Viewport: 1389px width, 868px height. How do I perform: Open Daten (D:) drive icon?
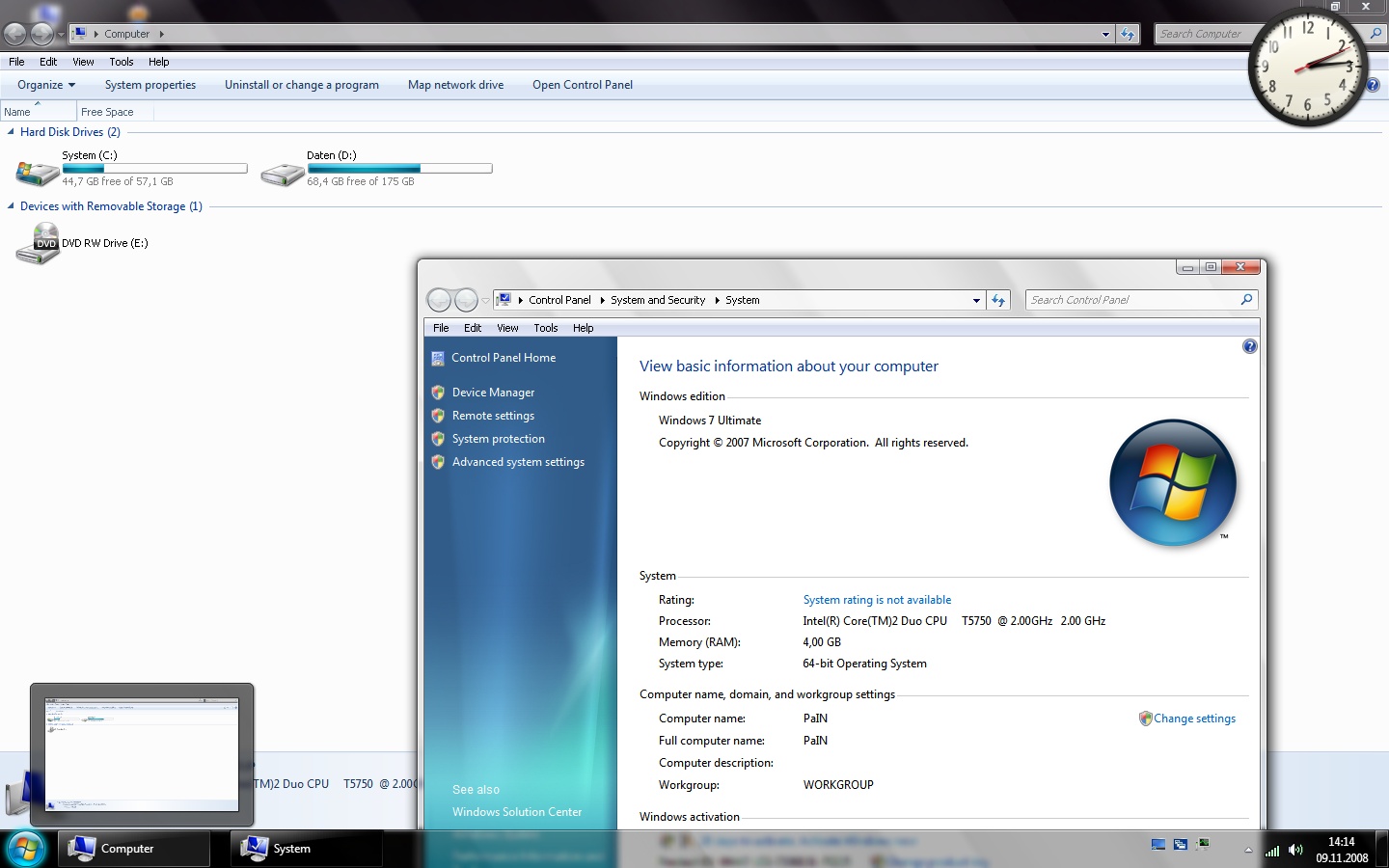(x=283, y=174)
